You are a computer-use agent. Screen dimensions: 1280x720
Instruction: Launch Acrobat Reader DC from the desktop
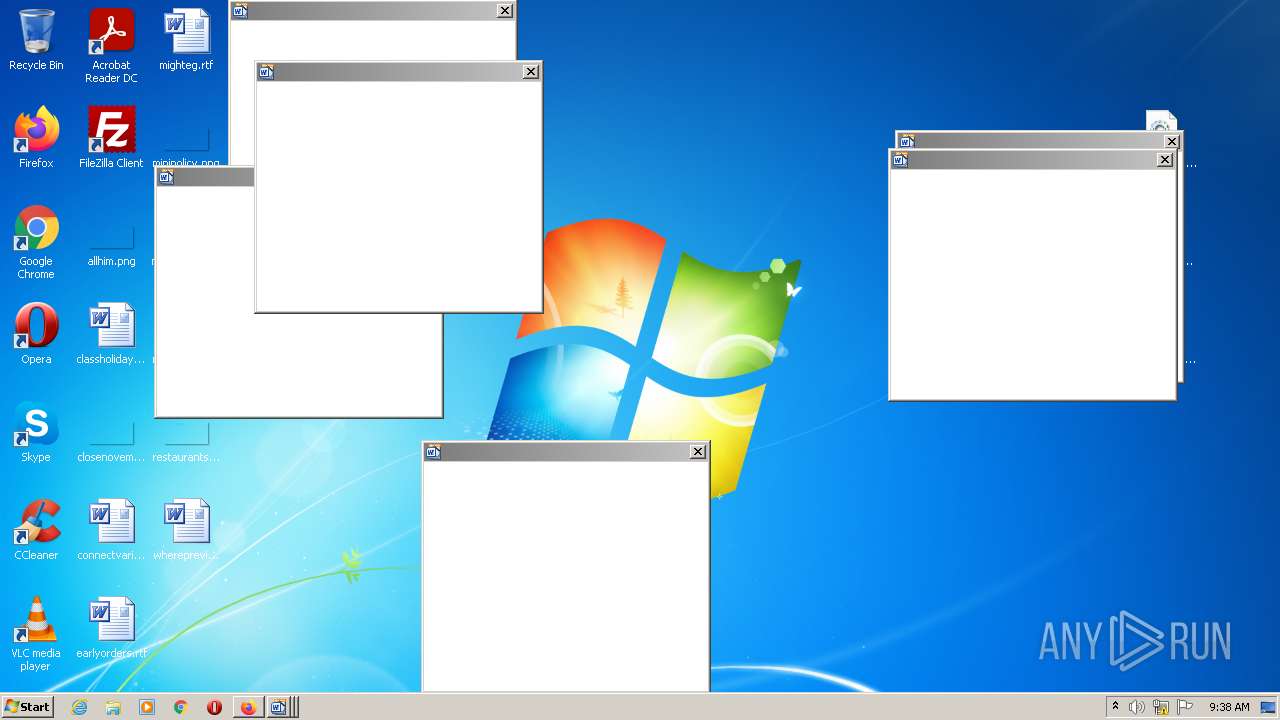(x=111, y=46)
